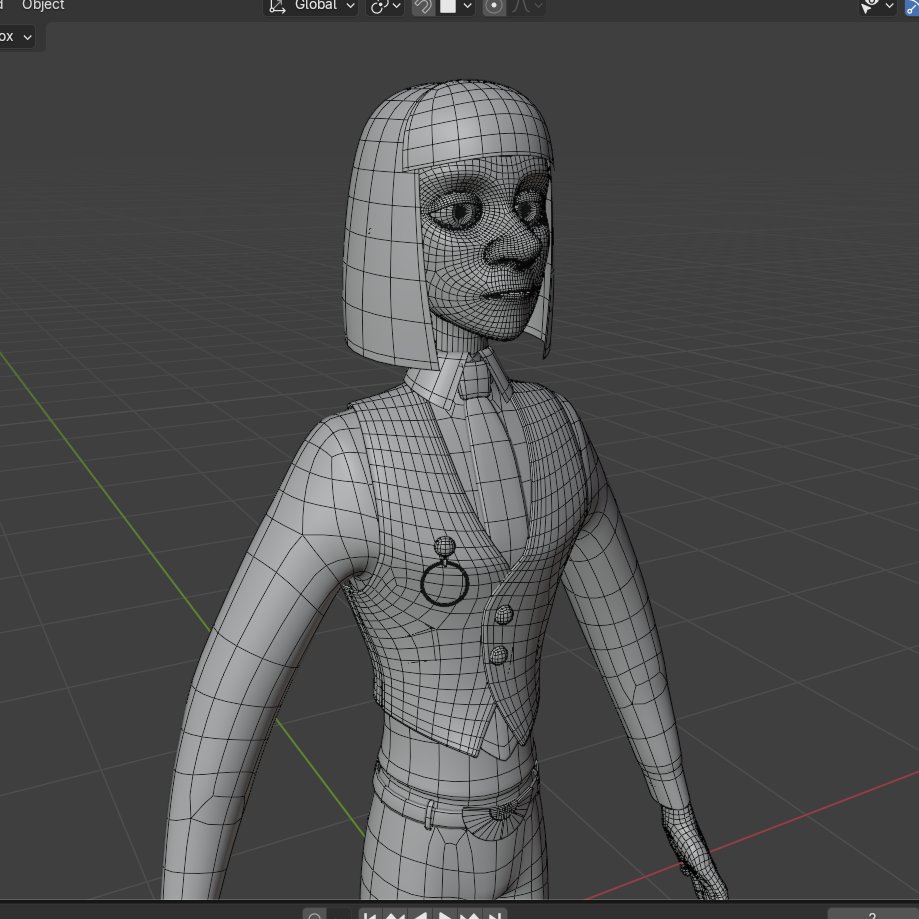The image size is (919, 919).
Task: Play the animation in reverse
Action: click(420, 914)
